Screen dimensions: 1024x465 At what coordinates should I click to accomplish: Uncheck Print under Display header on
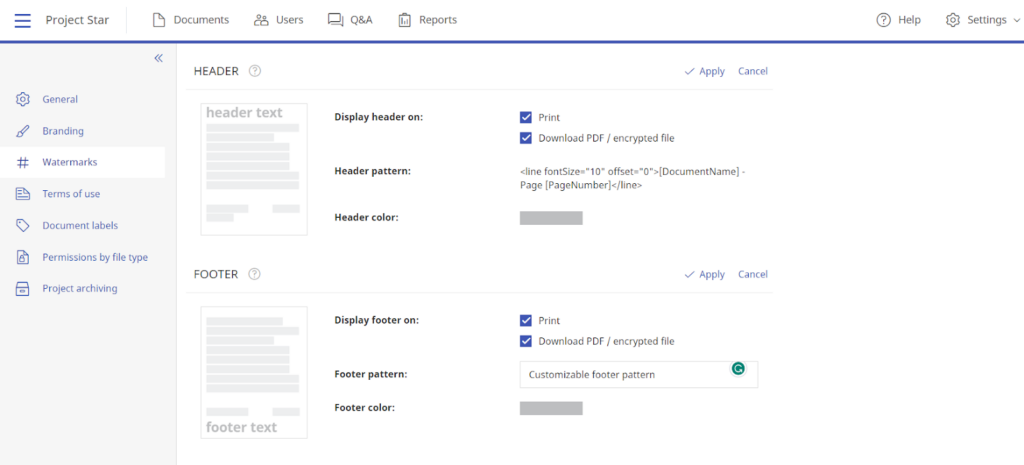click(526, 118)
